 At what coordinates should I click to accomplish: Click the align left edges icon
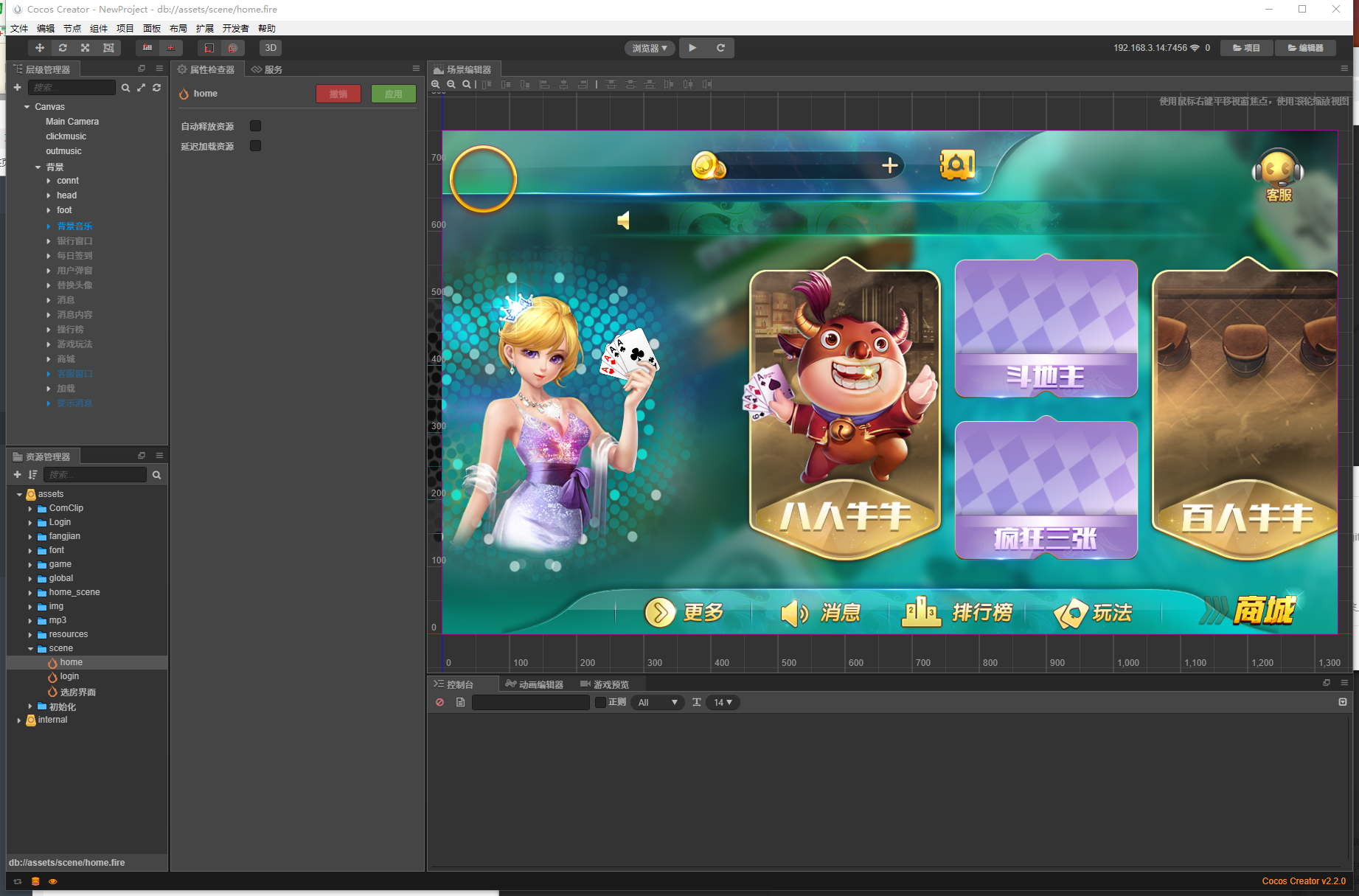[544, 84]
